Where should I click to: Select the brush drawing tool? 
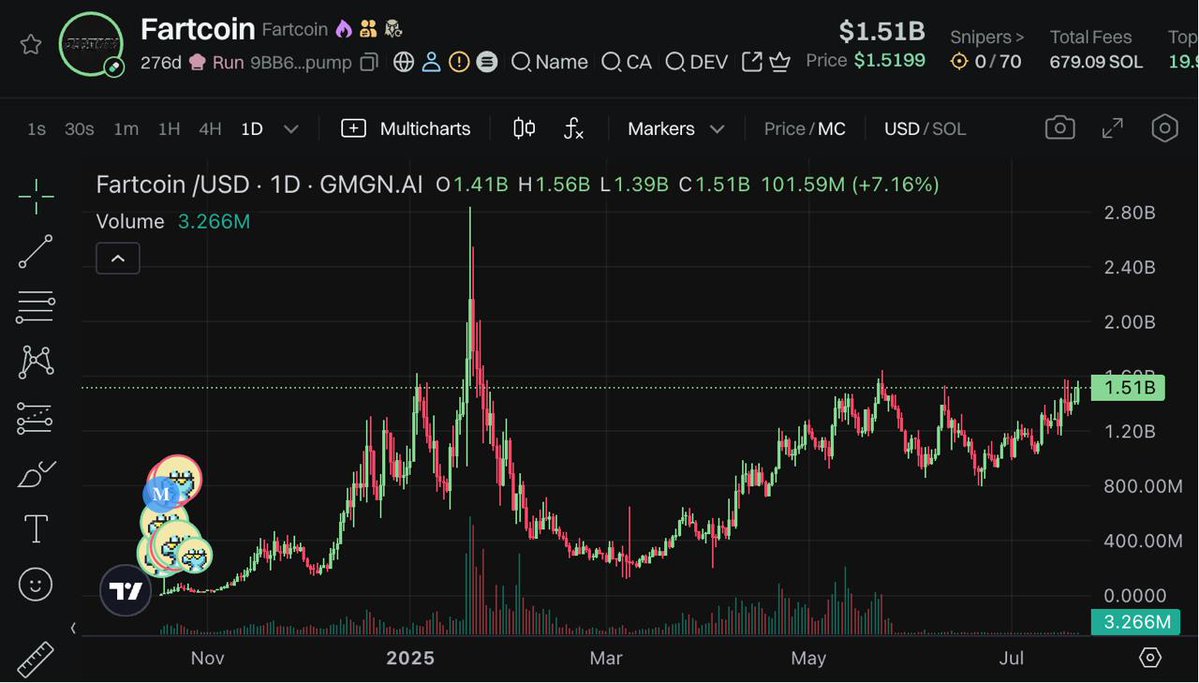tap(36, 474)
